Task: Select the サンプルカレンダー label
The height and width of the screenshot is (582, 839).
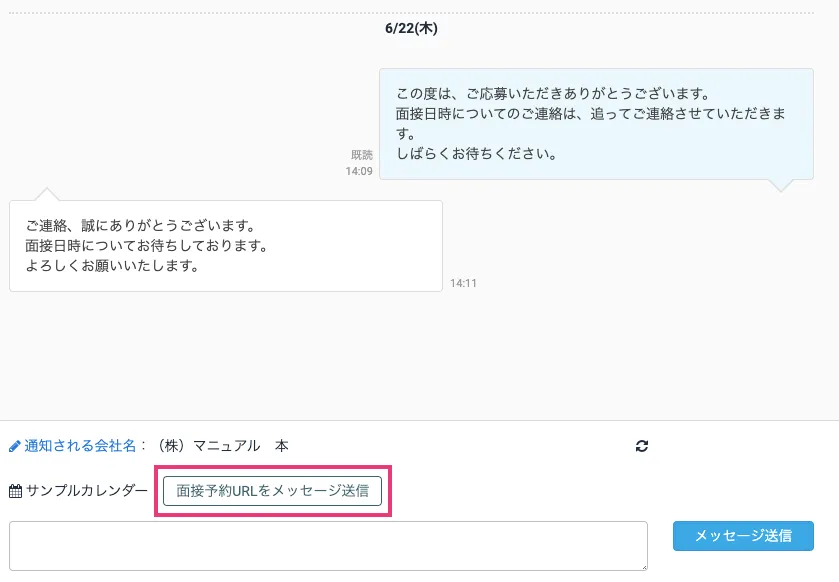Action: [x=87, y=491]
